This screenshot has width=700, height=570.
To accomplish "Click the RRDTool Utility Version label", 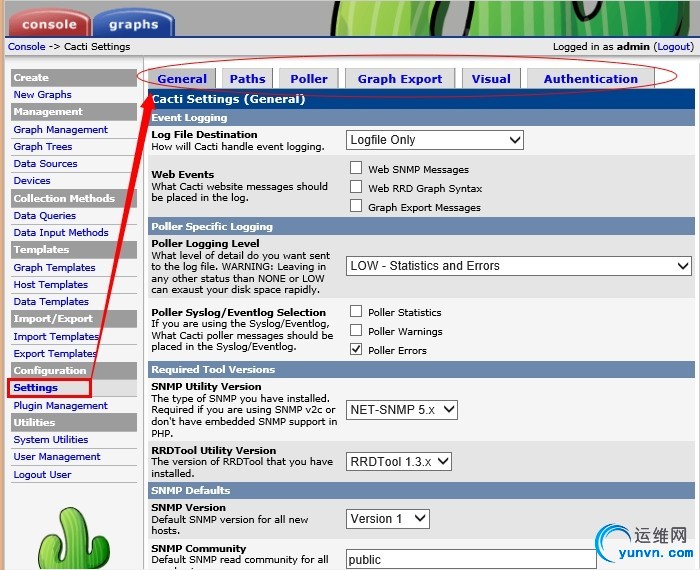I will point(214,450).
